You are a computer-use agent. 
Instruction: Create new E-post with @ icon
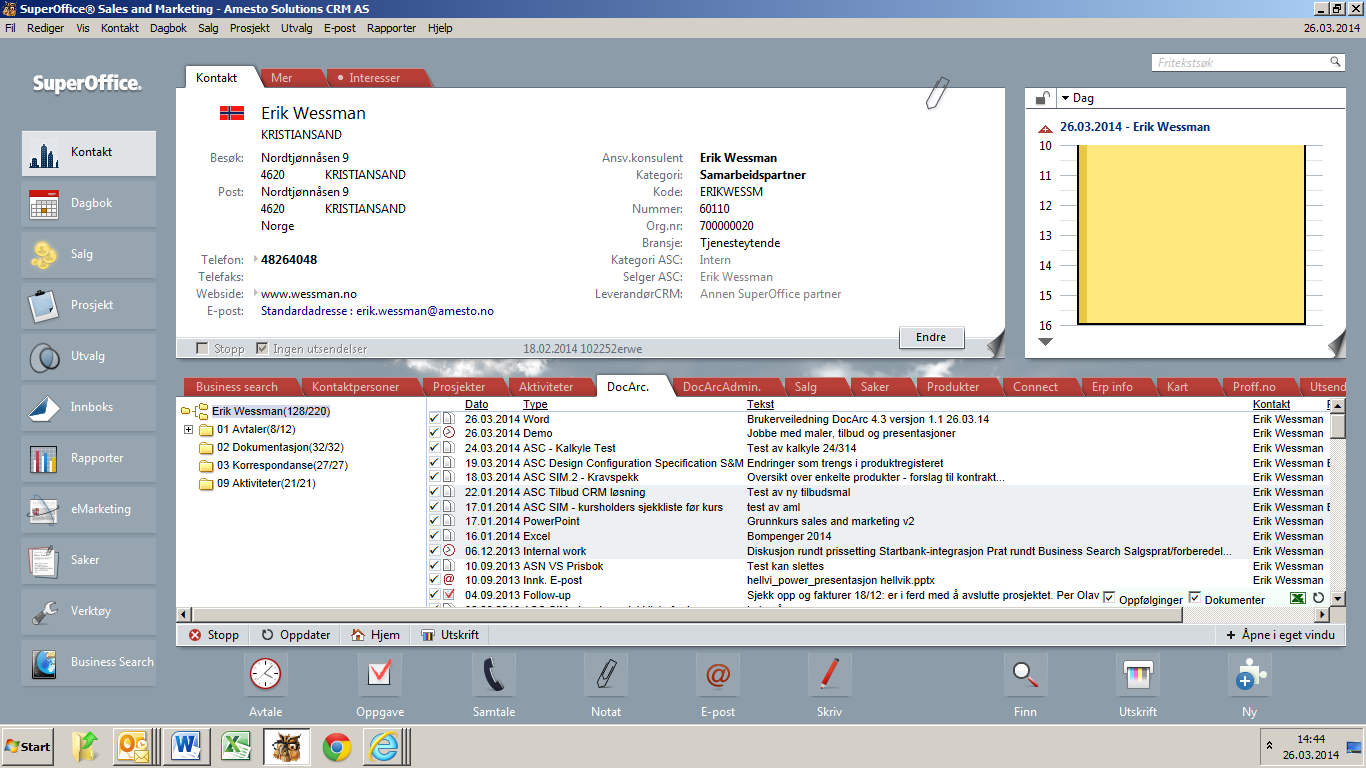pyautogui.click(x=718, y=675)
